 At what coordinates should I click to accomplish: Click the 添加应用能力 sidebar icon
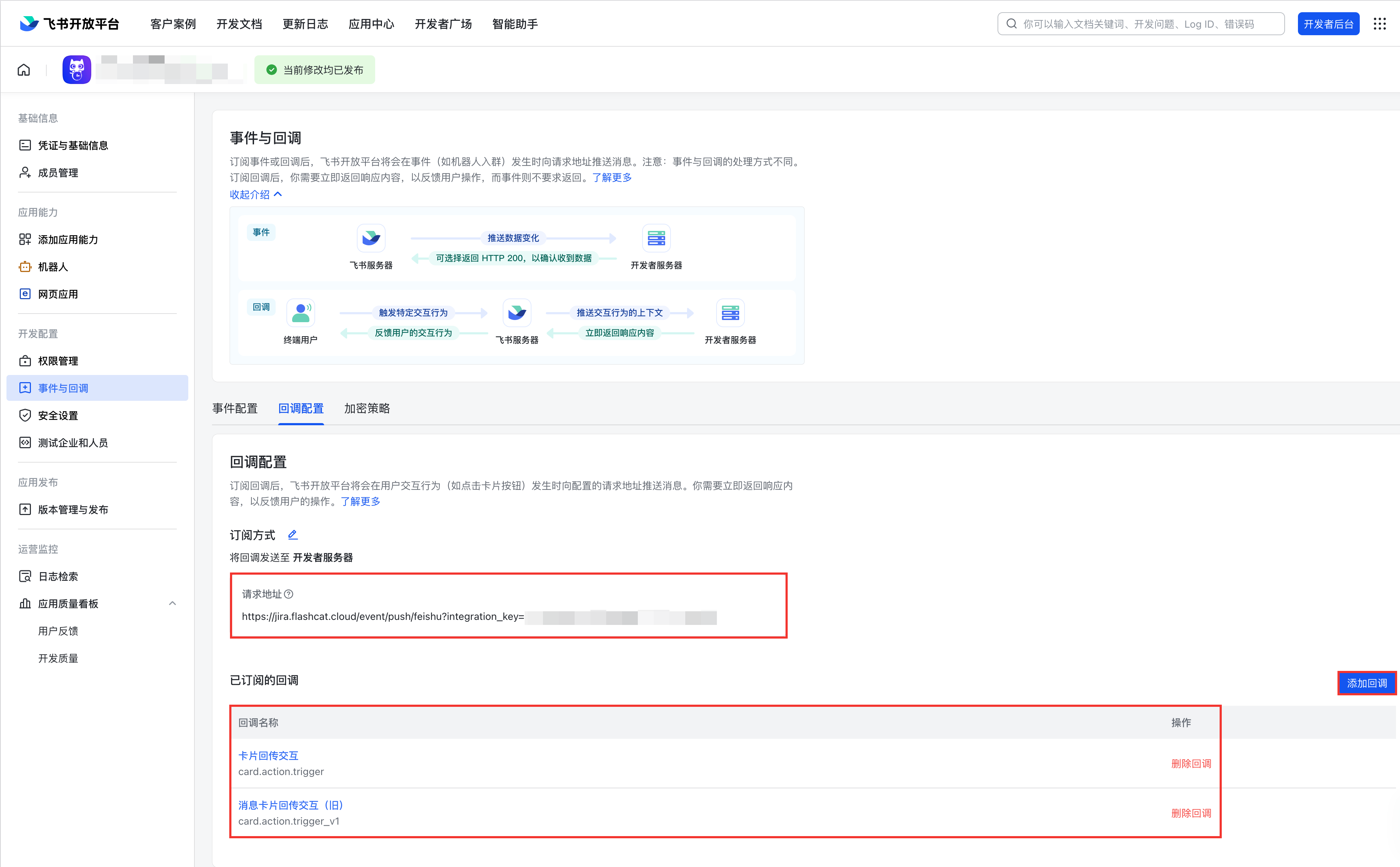coord(25,239)
